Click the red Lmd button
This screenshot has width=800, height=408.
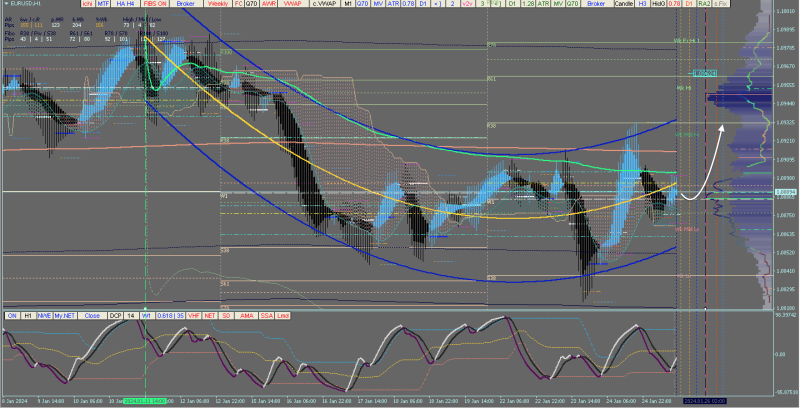pos(283,316)
